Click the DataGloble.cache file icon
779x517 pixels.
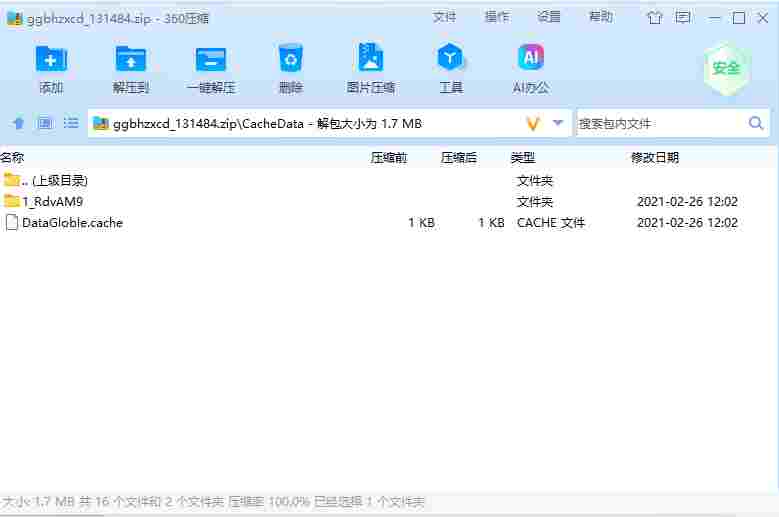(x=11, y=222)
